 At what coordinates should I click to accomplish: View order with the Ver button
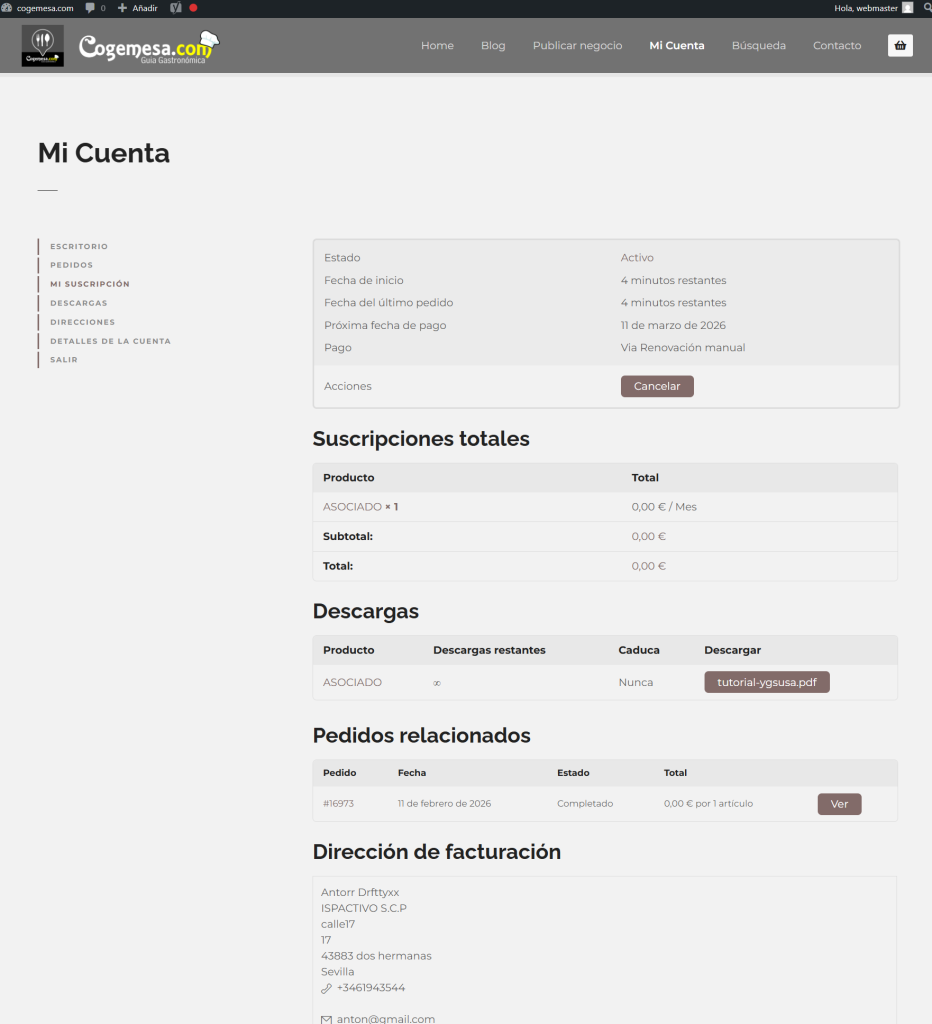(839, 804)
